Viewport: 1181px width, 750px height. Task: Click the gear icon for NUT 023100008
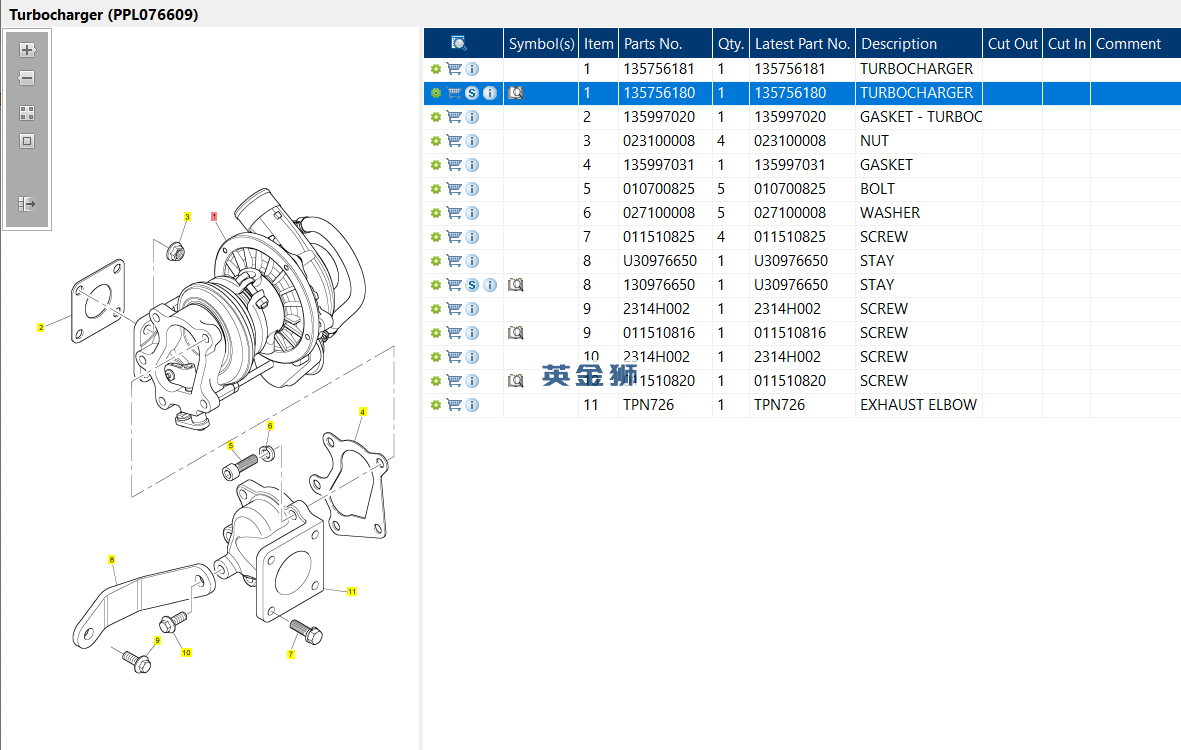tap(436, 141)
